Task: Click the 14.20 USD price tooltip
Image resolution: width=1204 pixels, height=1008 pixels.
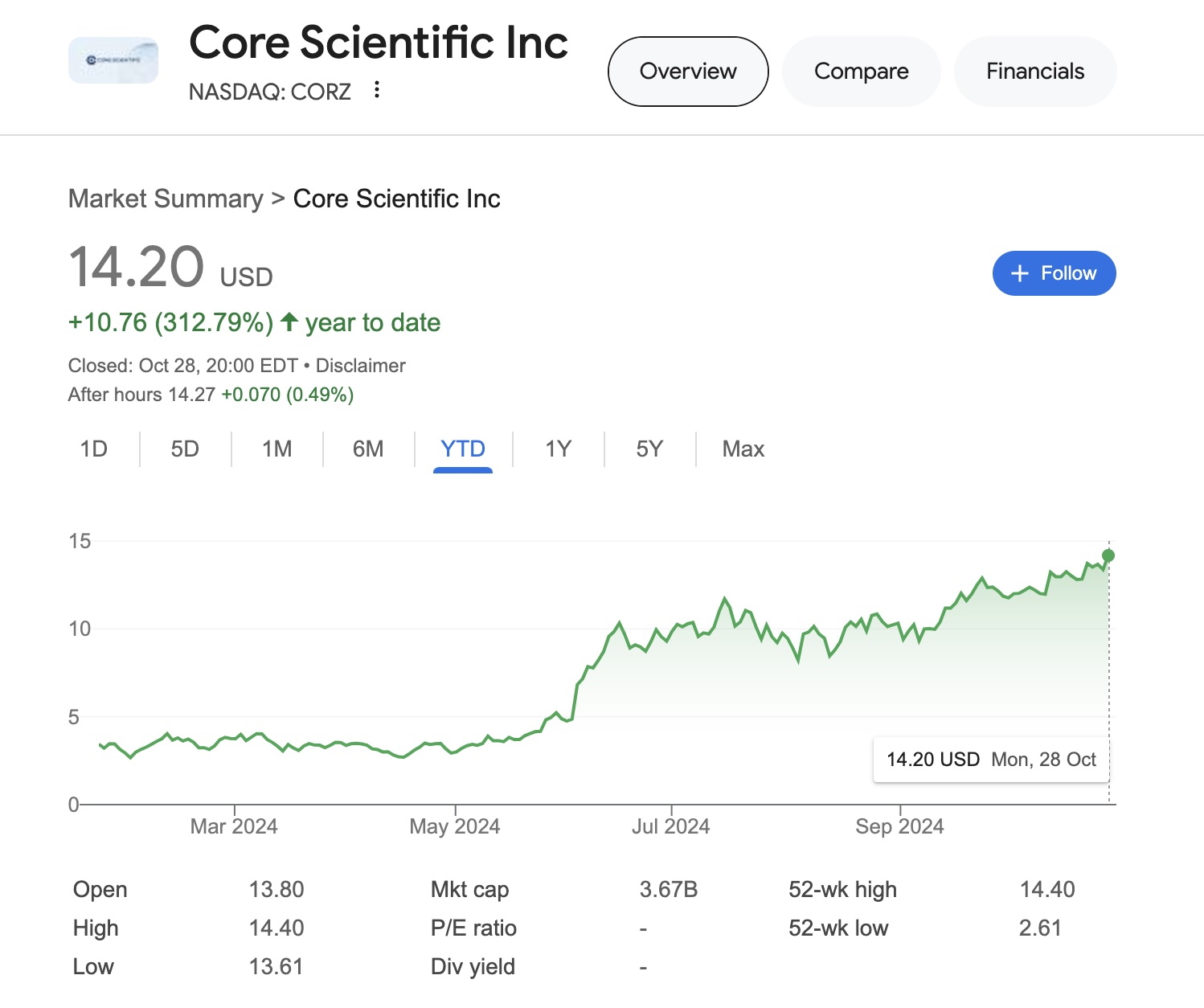Action: coord(991,760)
